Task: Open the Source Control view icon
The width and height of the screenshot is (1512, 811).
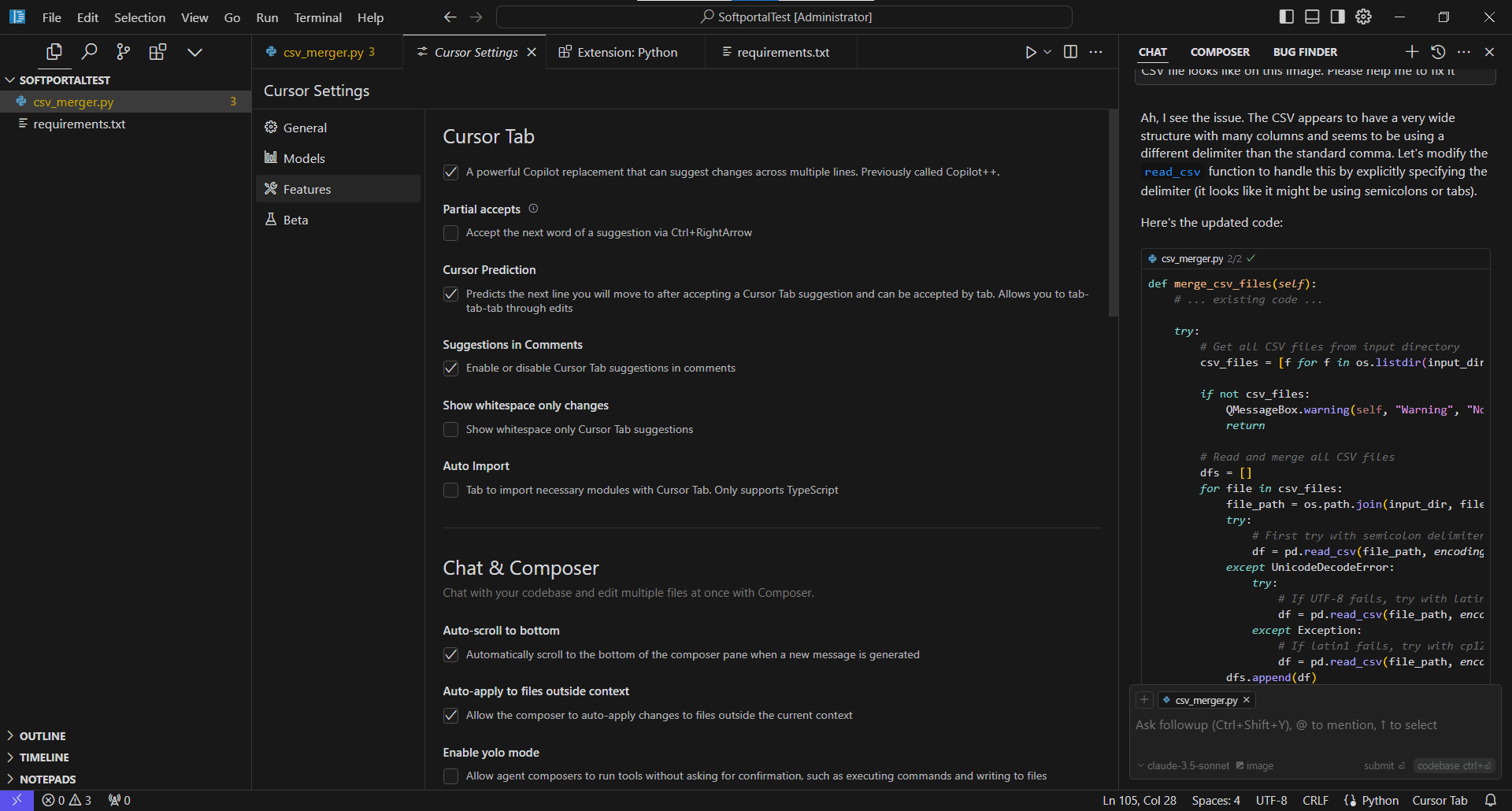Action: point(123,52)
